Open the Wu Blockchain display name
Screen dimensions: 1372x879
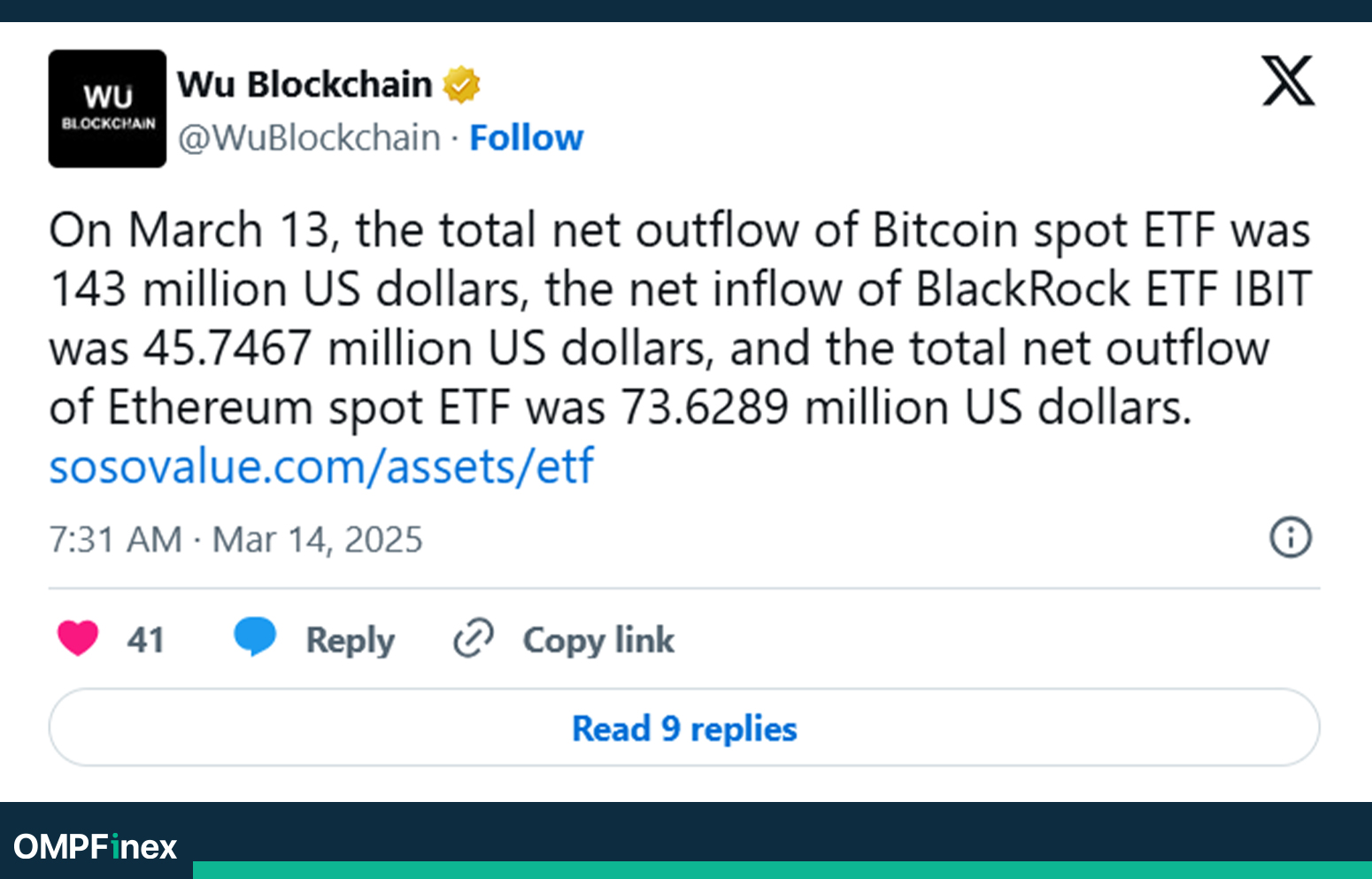pos(304,85)
